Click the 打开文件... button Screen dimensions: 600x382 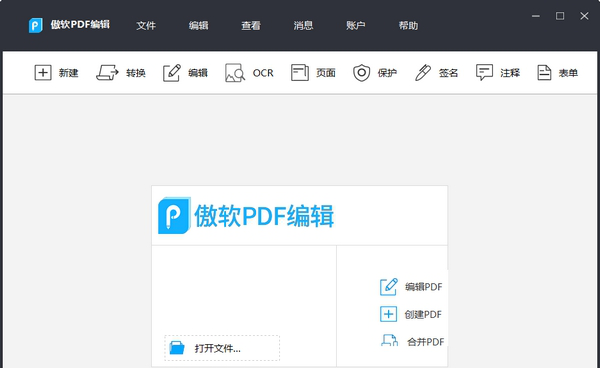pos(222,348)
